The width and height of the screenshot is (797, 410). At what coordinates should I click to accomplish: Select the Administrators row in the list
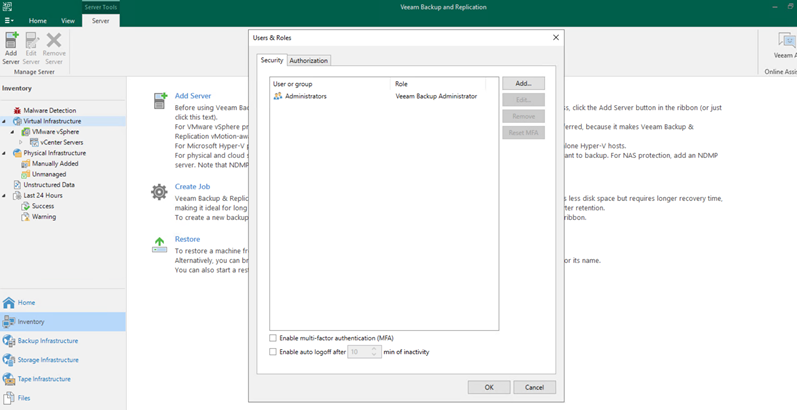point(305,97)
